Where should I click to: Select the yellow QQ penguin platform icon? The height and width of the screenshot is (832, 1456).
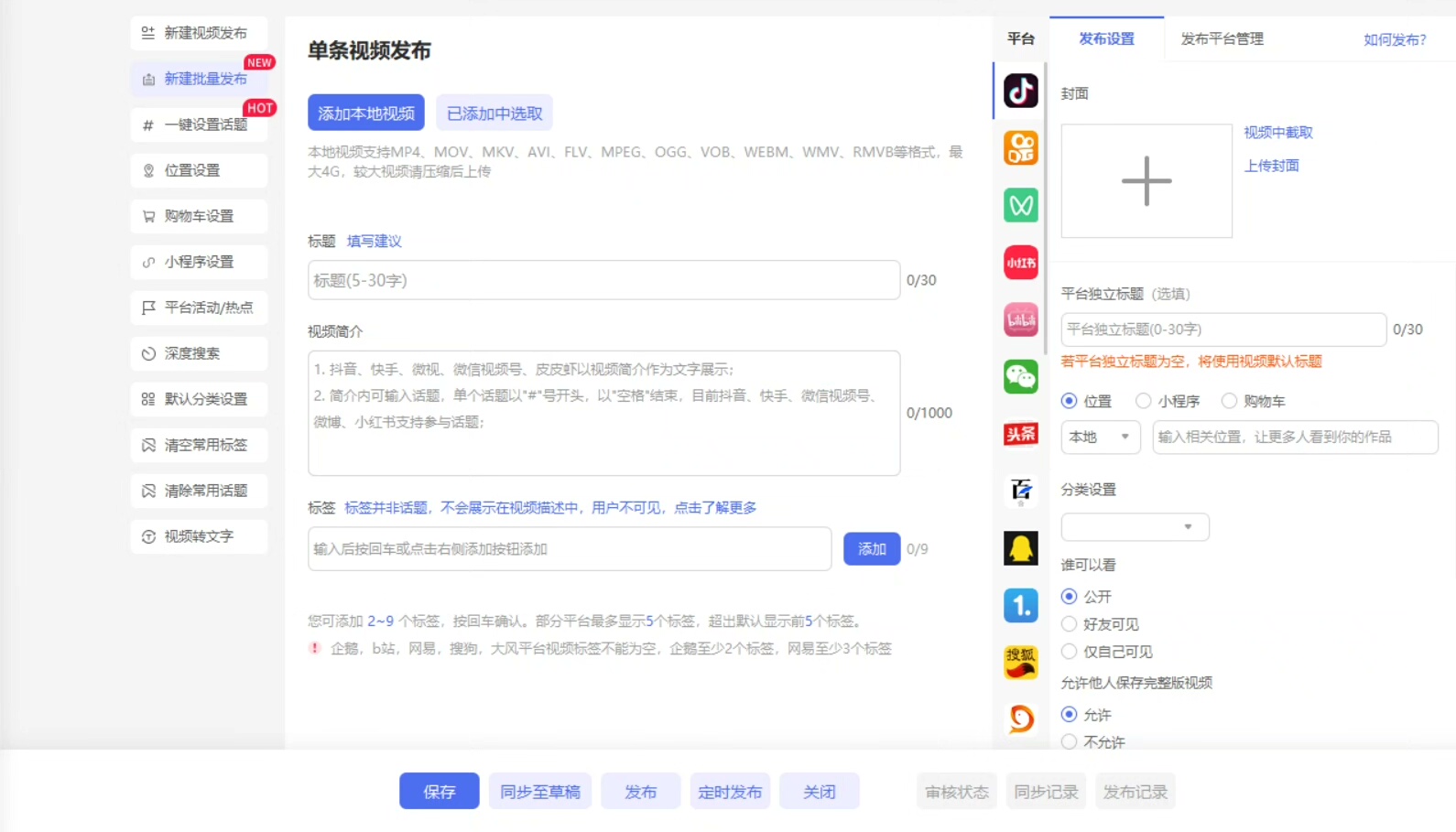coord(1020,548)
